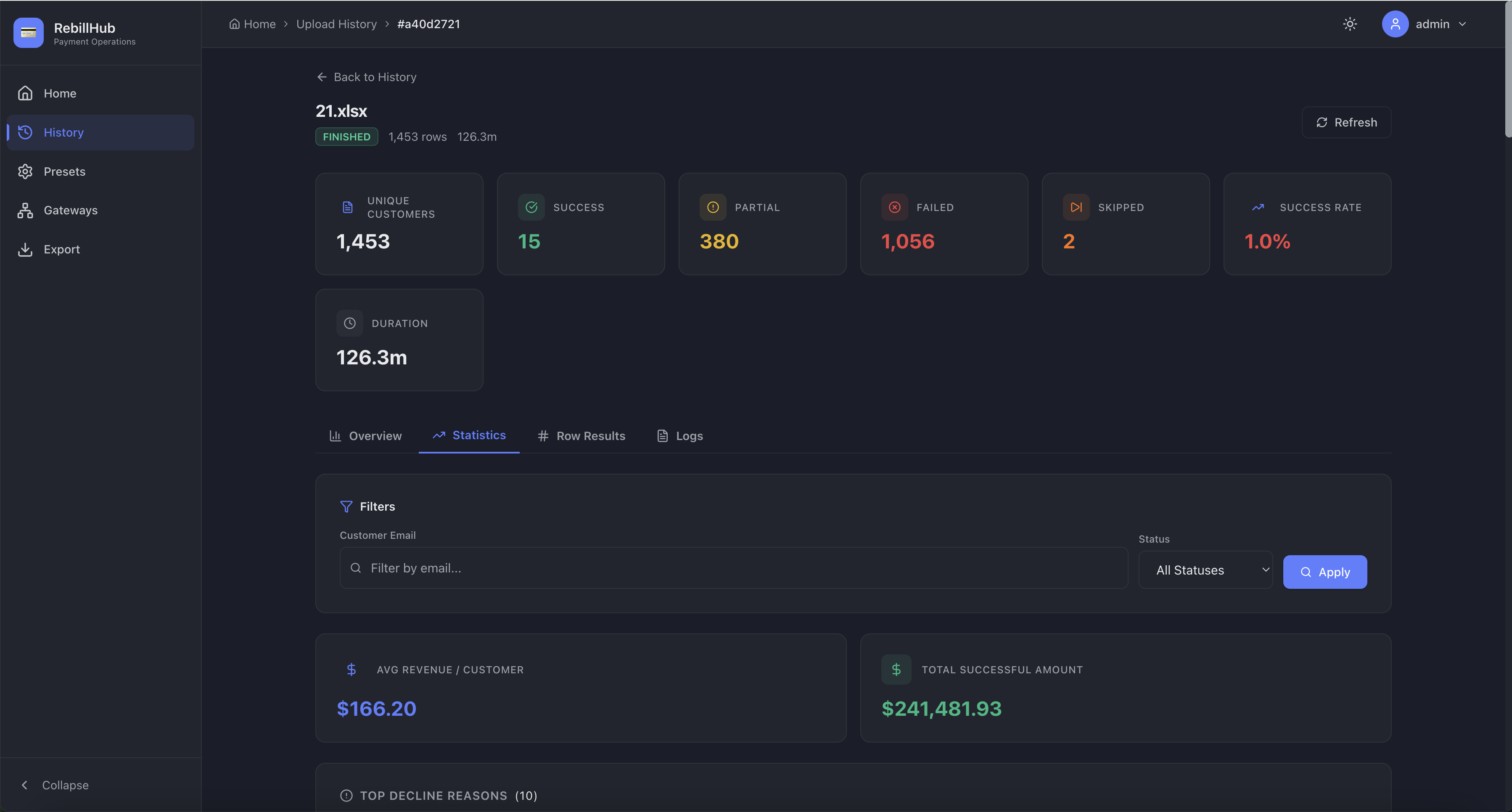The width and height of the screenshot is (1512, 812).
Task: Click the Export download icon
Action: click(25, 249)
